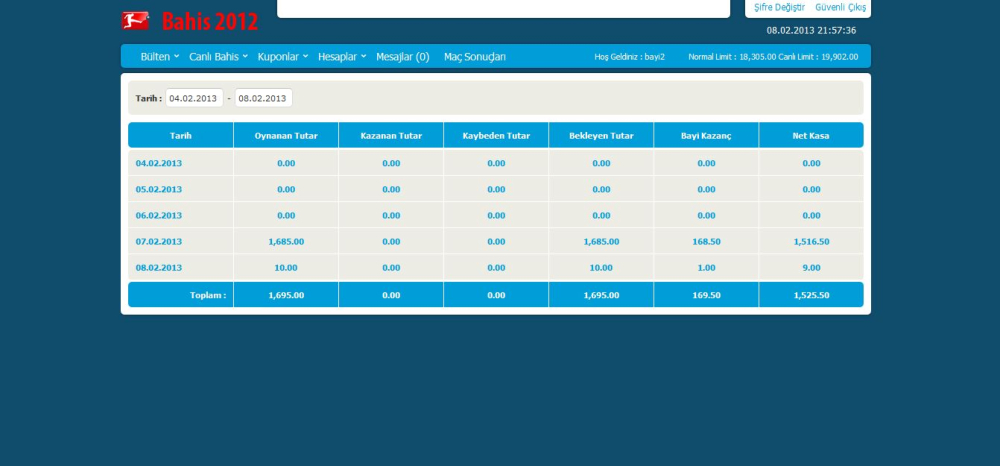The width and height of the screenshot is (1000, 466).
Task: Select Net Kasa value 9.00
Action: point(811,268)
